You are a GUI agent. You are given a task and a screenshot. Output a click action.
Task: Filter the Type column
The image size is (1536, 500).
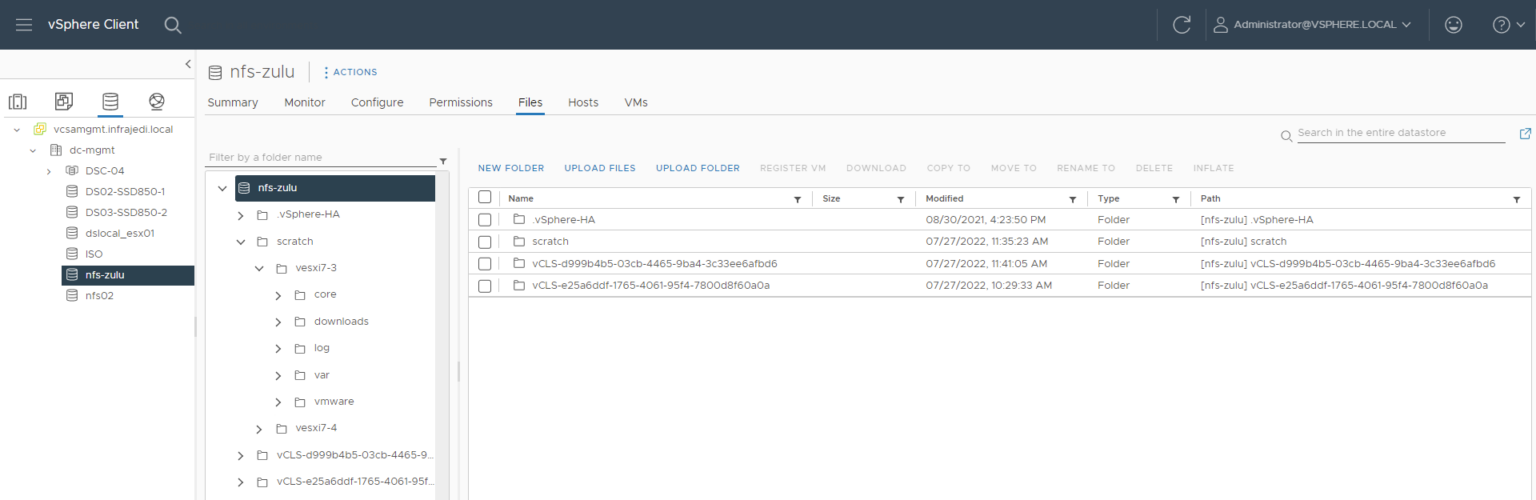(x=1175, y=199)
